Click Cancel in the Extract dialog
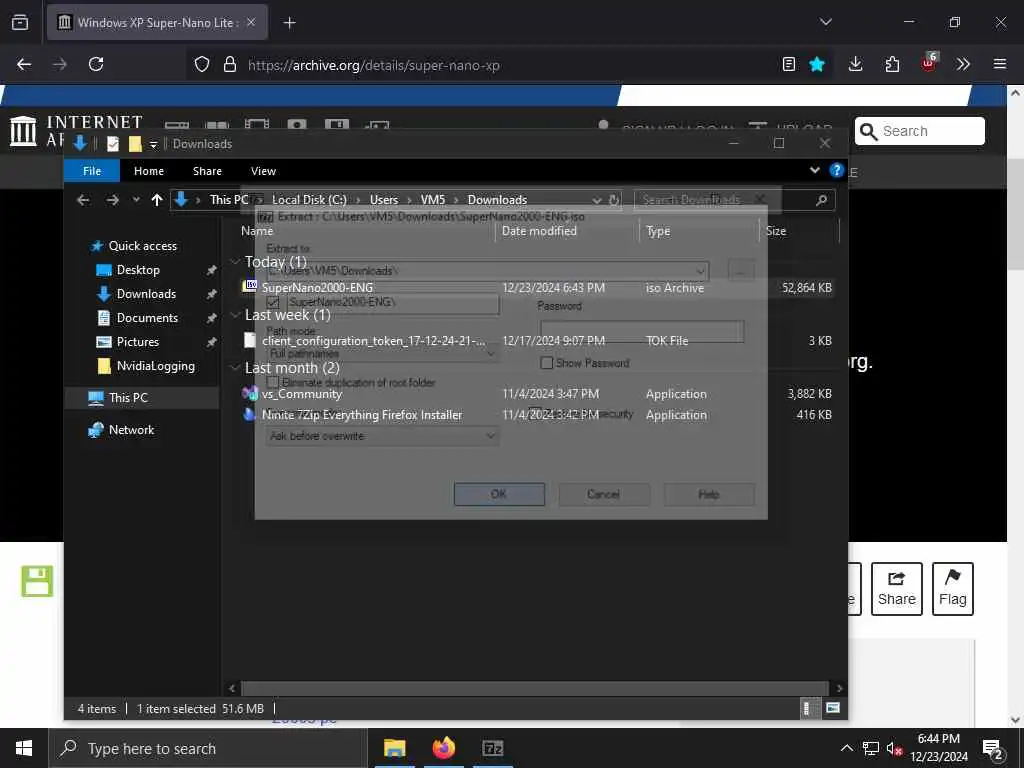This screenshot has height=768, width=1024. click(603, 494)
